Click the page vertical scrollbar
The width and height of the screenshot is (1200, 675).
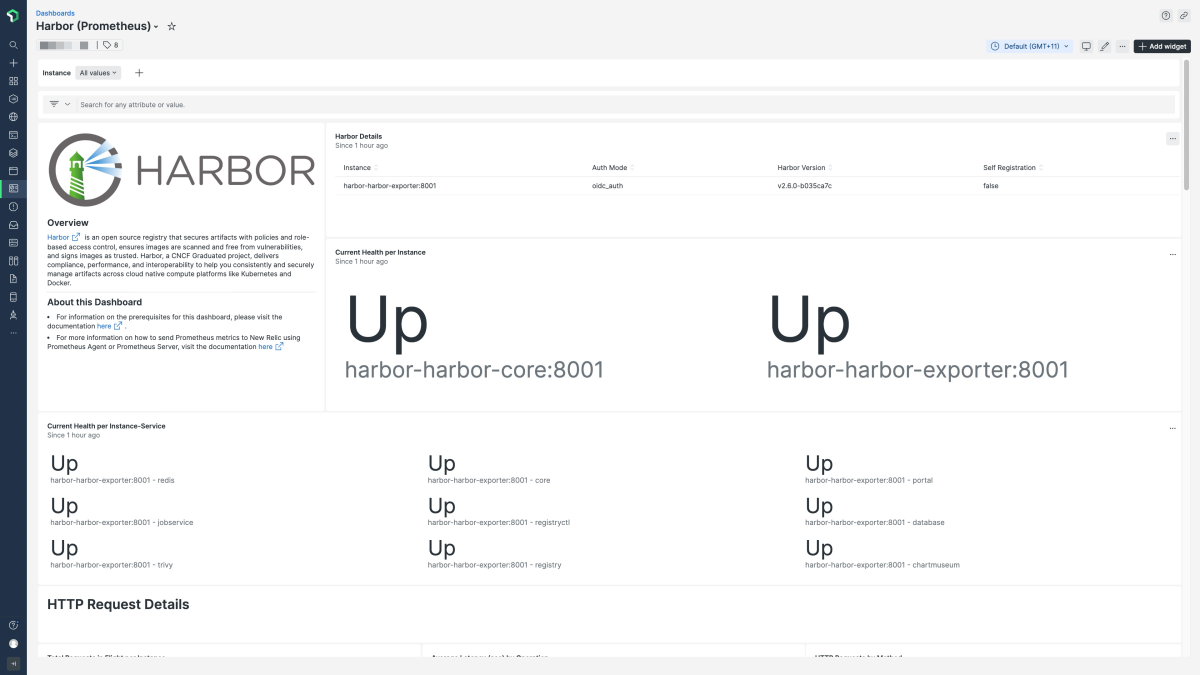(1186, 124)
